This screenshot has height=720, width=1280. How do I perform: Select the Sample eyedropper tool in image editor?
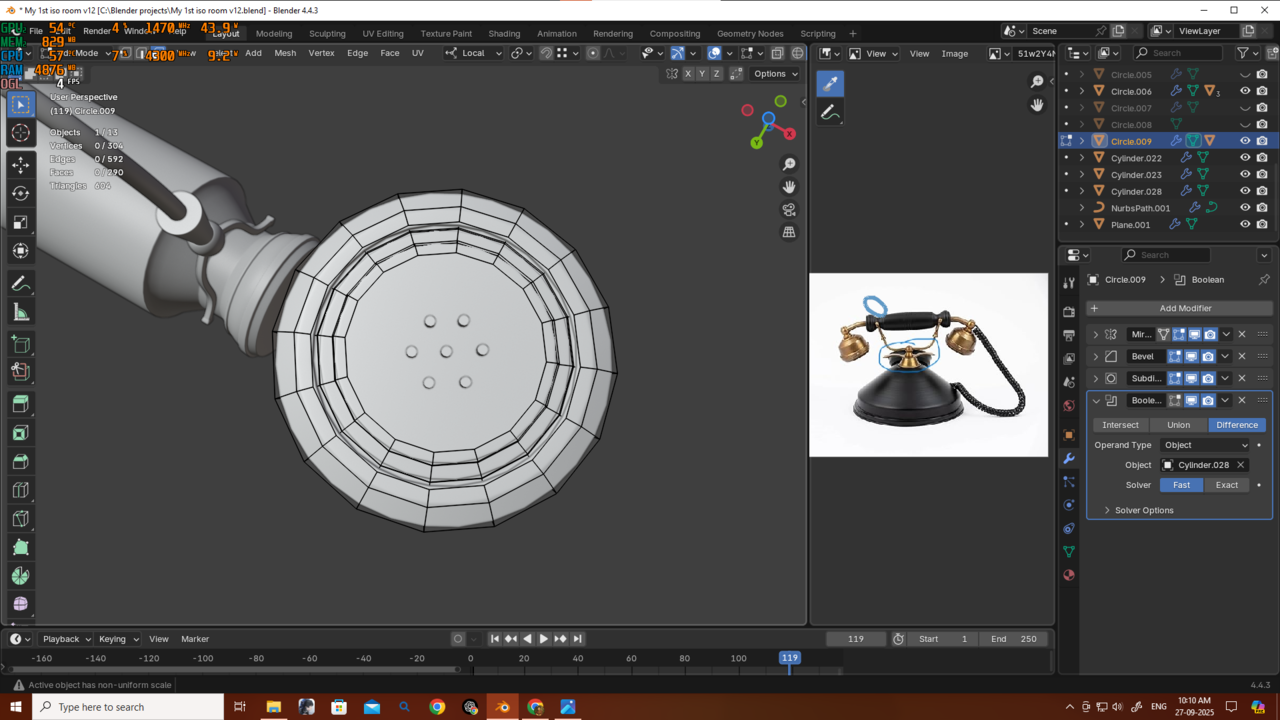830,84
